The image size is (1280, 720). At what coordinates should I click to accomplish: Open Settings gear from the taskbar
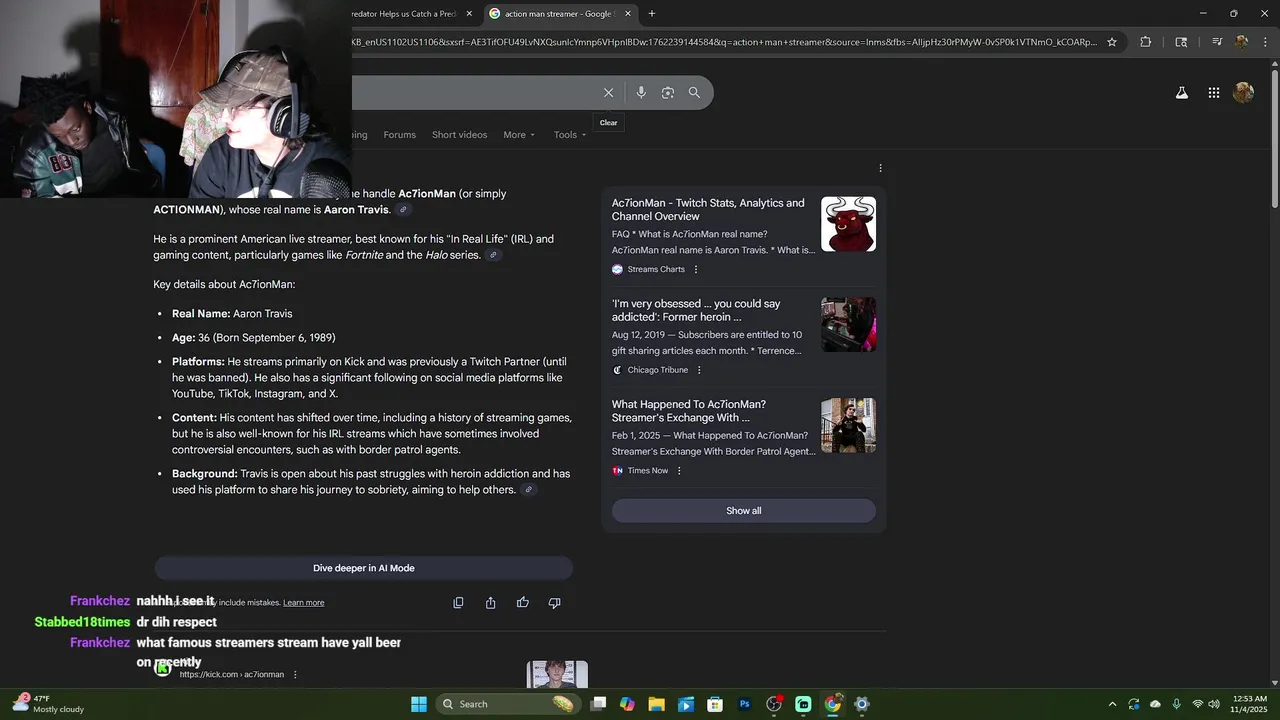point(862,704)
